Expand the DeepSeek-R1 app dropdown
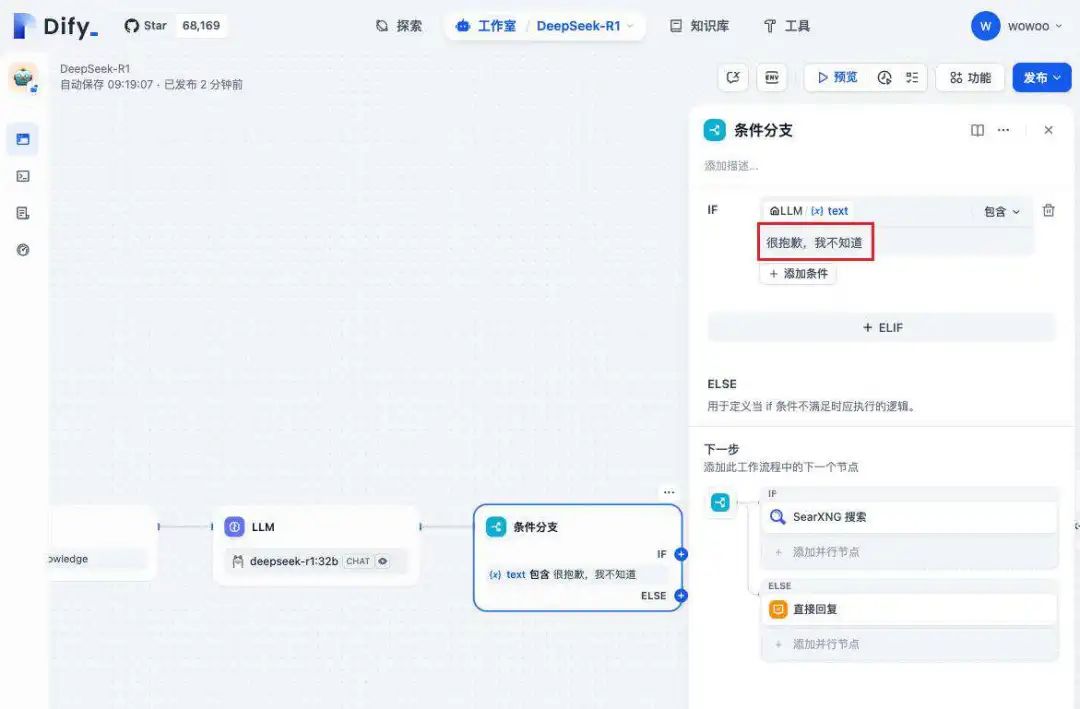The image size is (1080, 709). (585, 26)
